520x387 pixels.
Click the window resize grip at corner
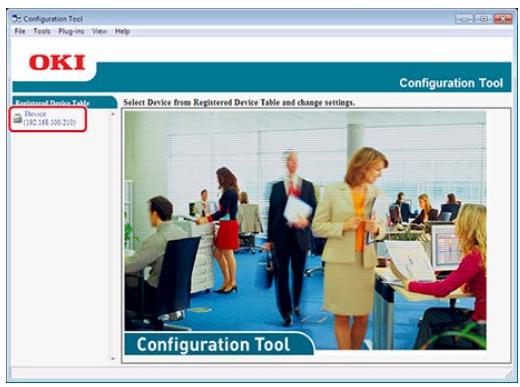point(509,374)
